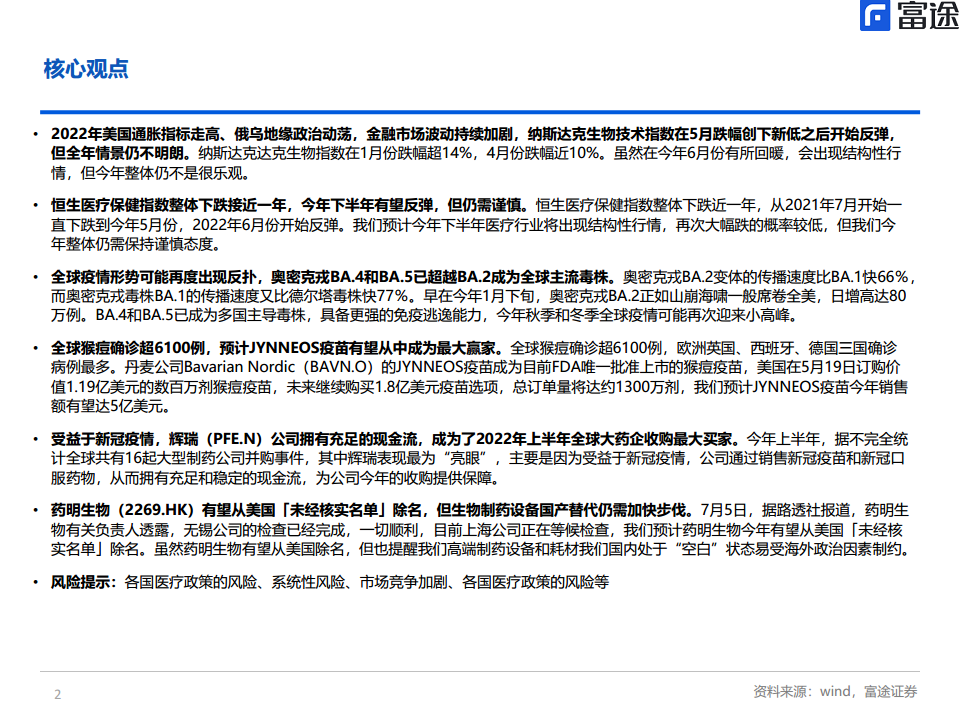The height and width of the screenshot is (720, 960).
Task: Click the bold sentence starting 药明生物（2269.HK）
Action: click(372, 510)
